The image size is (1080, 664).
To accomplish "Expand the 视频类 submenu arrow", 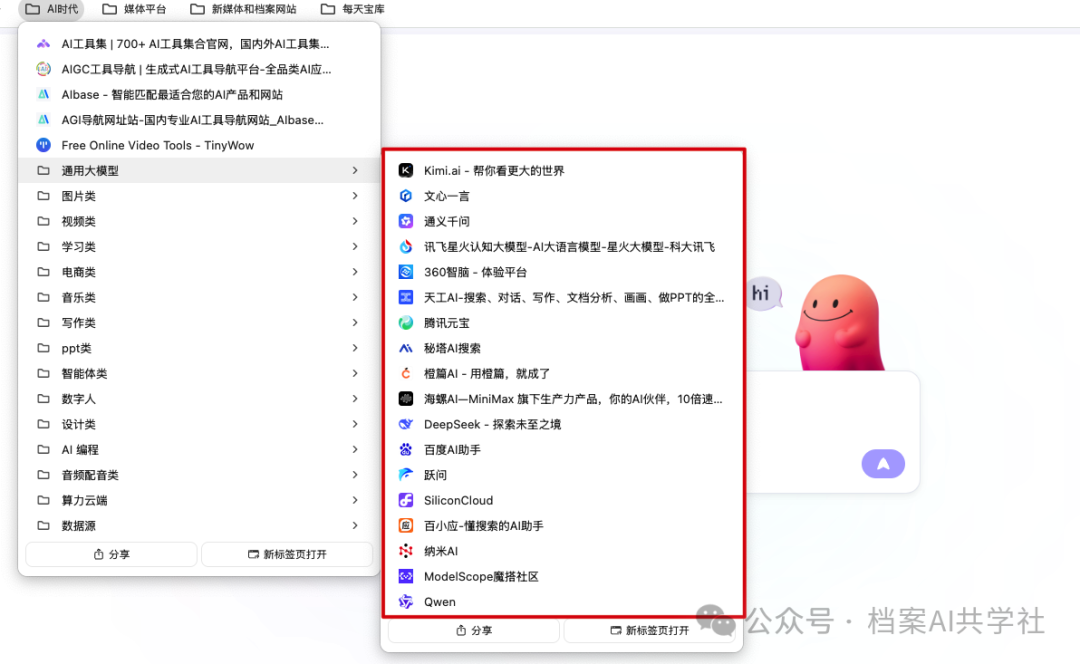I will coord(355,221).
